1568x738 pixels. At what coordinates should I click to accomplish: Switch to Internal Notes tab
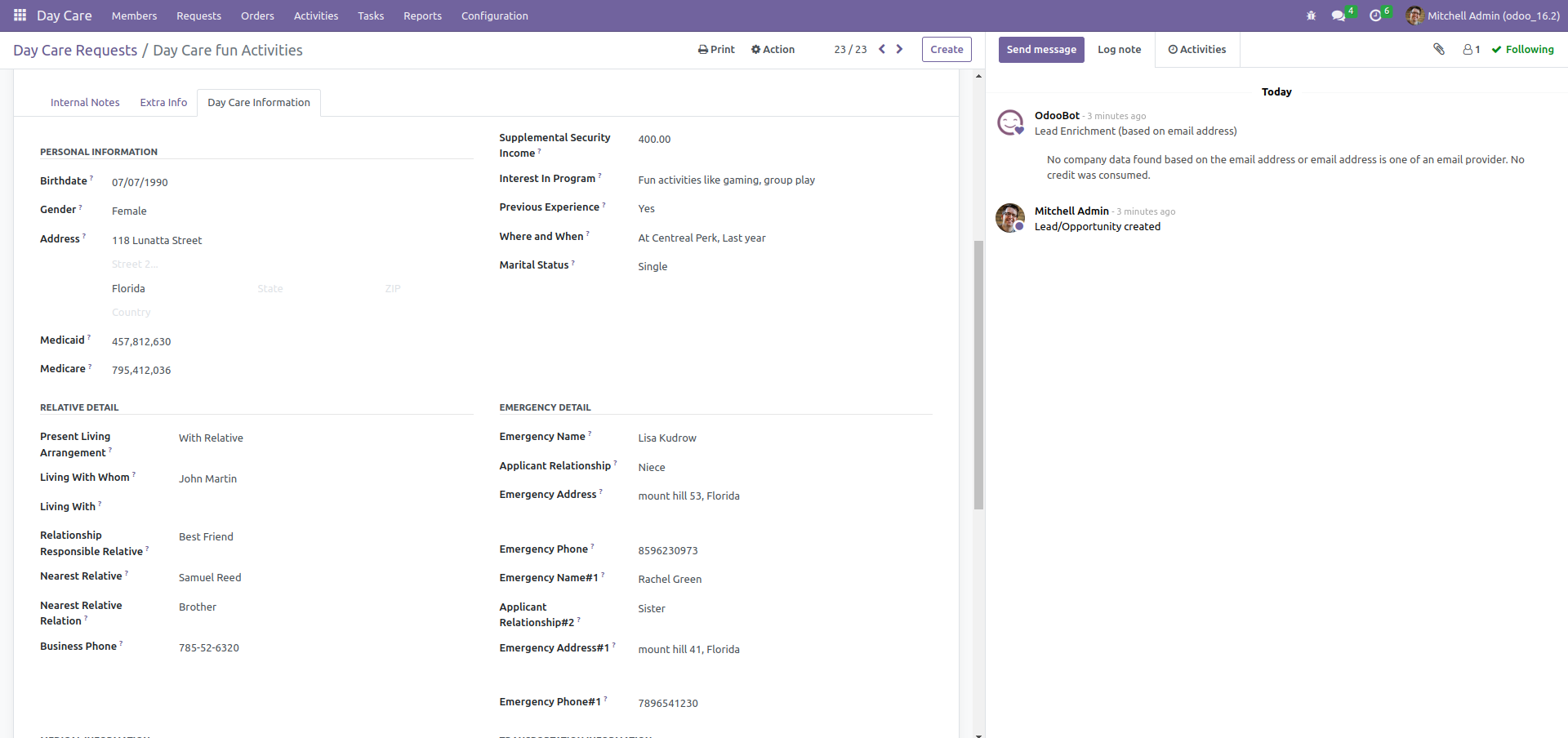85,103
